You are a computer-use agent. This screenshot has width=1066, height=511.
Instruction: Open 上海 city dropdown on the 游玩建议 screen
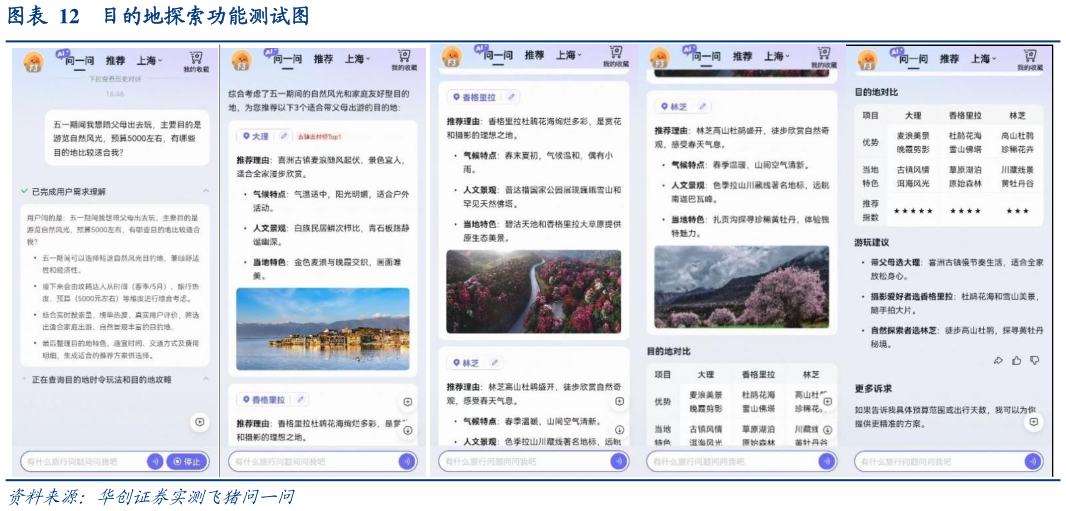pos(984,59)
